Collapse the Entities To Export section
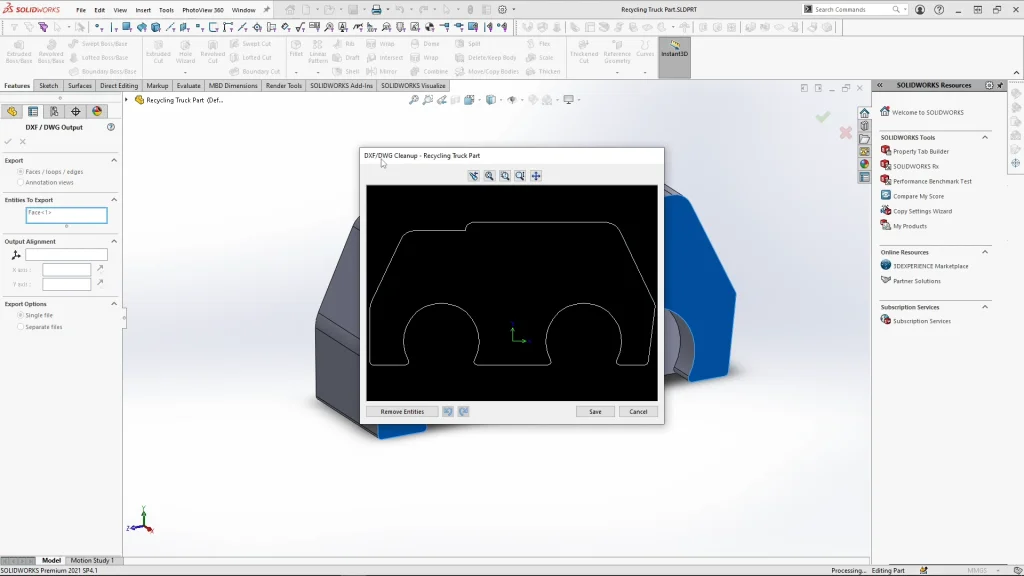Image resolution: width=1024 pixels, height=576 pixels. (113, 200)
